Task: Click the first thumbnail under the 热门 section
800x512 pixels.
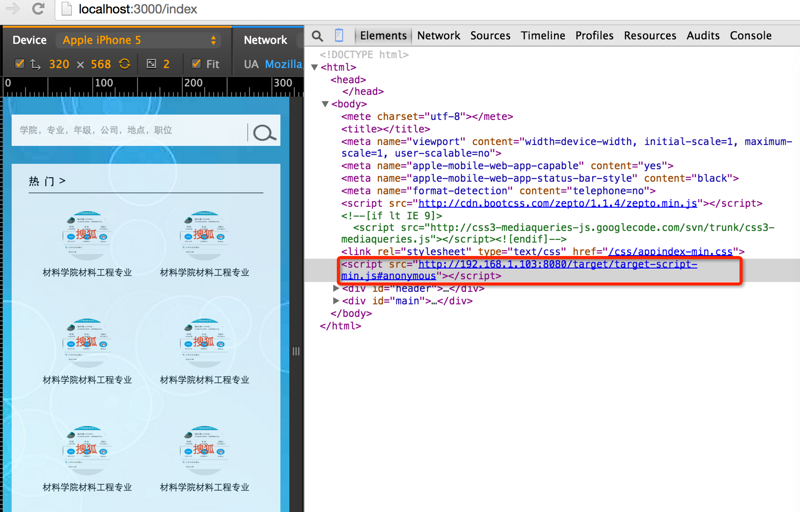Action: 86,236
